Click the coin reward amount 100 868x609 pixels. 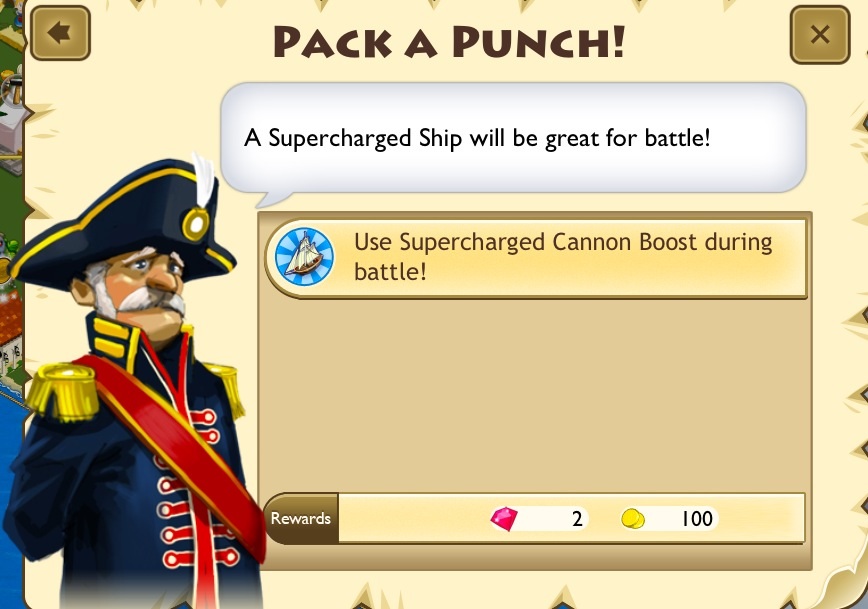tap(696, 519)
